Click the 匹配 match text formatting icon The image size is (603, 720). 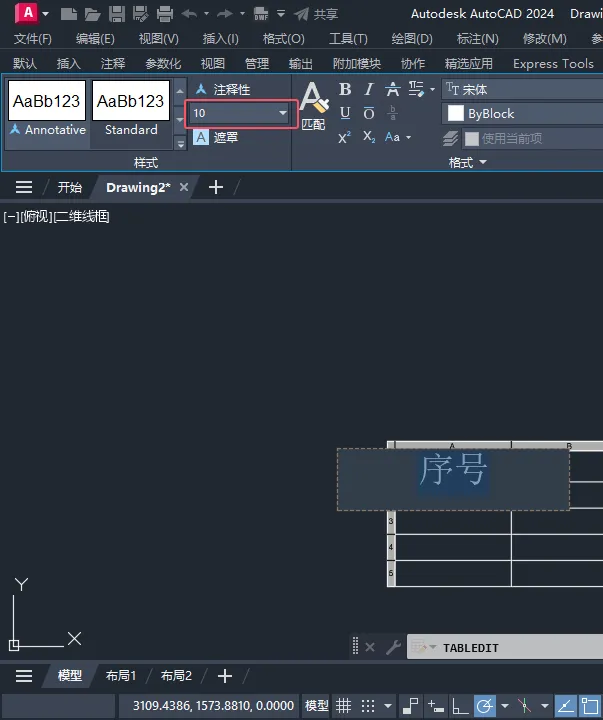[x=314, y=105]
